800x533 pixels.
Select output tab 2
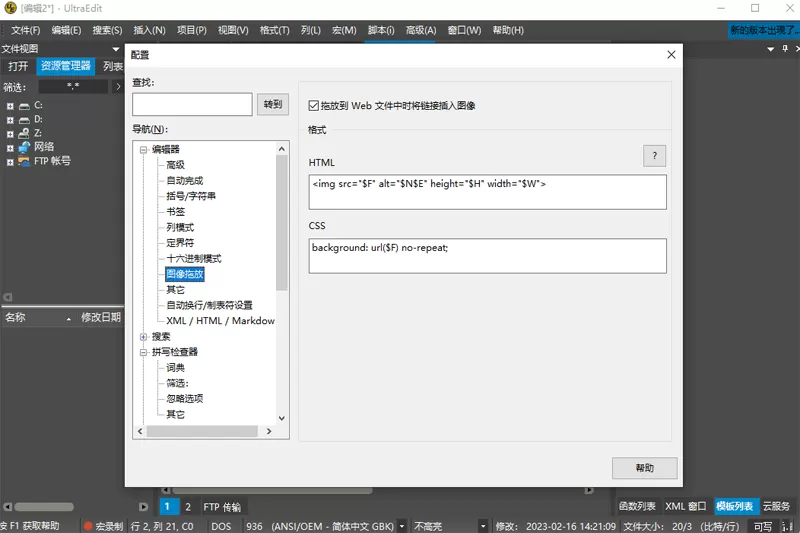point(188,506)
